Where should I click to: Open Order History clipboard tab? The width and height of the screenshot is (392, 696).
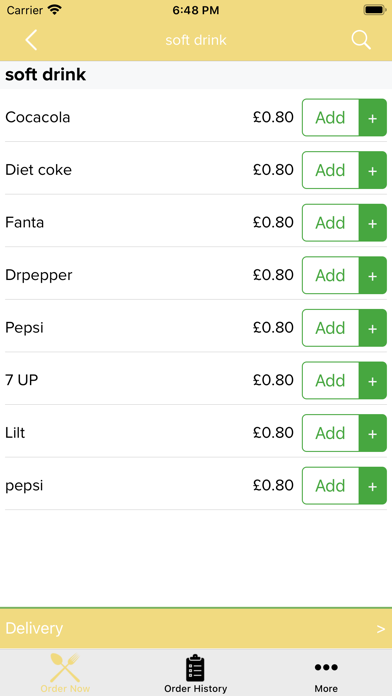coord(195,673)
